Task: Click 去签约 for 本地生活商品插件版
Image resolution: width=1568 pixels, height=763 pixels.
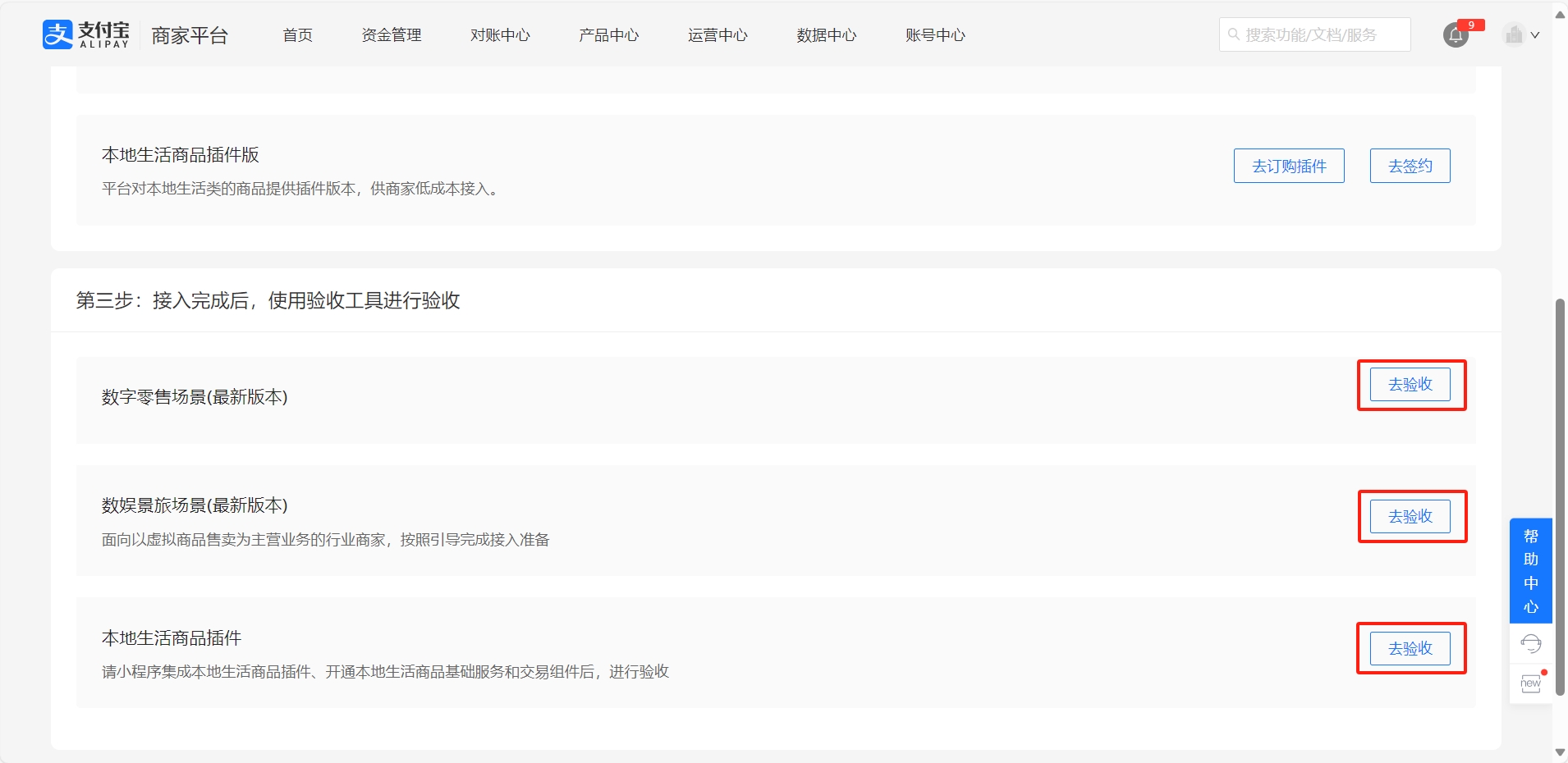Action: click(x=1410, y=166)
